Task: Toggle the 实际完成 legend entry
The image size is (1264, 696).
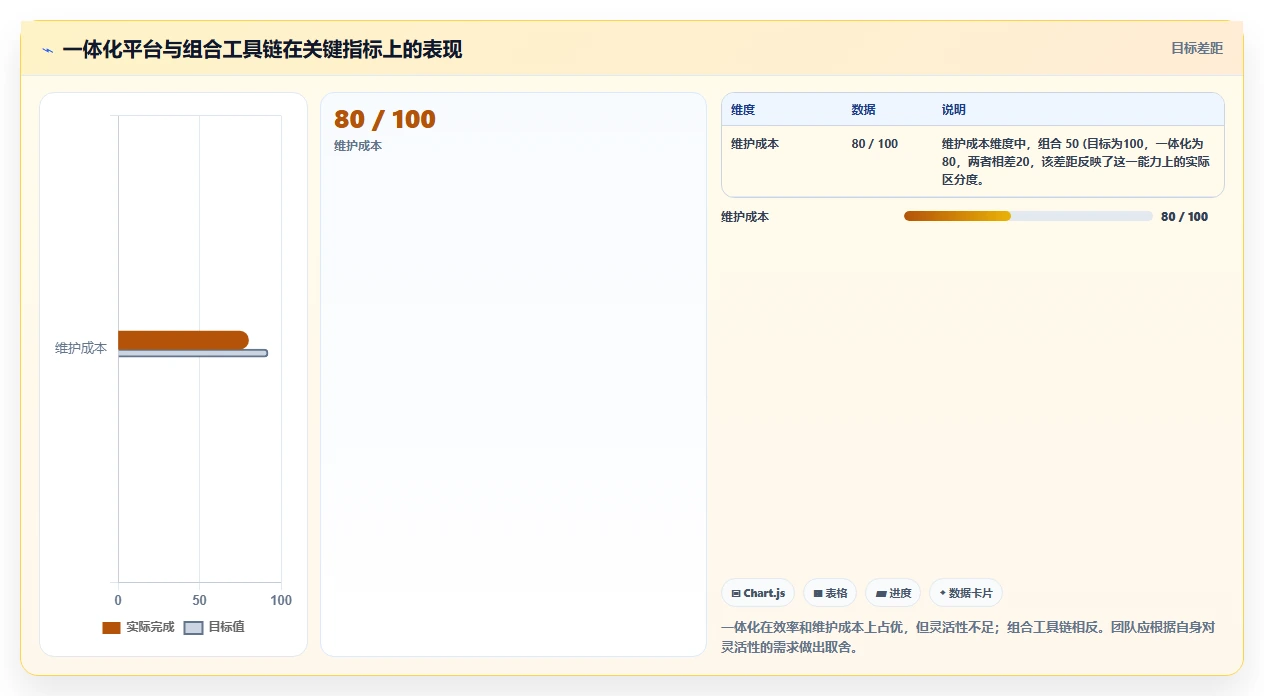Action: (x=138, y=627)
